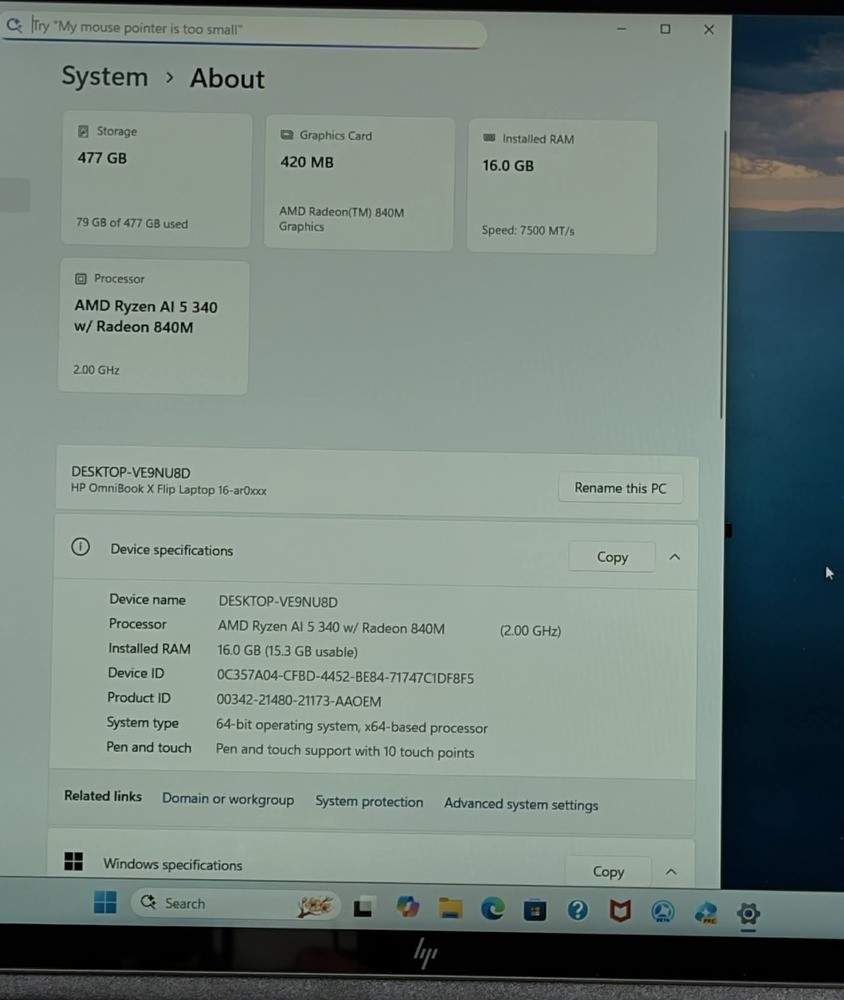The image size is (844, 1000).
Task: Click the Windows logo beside Windows specifications
Action: 73,862
